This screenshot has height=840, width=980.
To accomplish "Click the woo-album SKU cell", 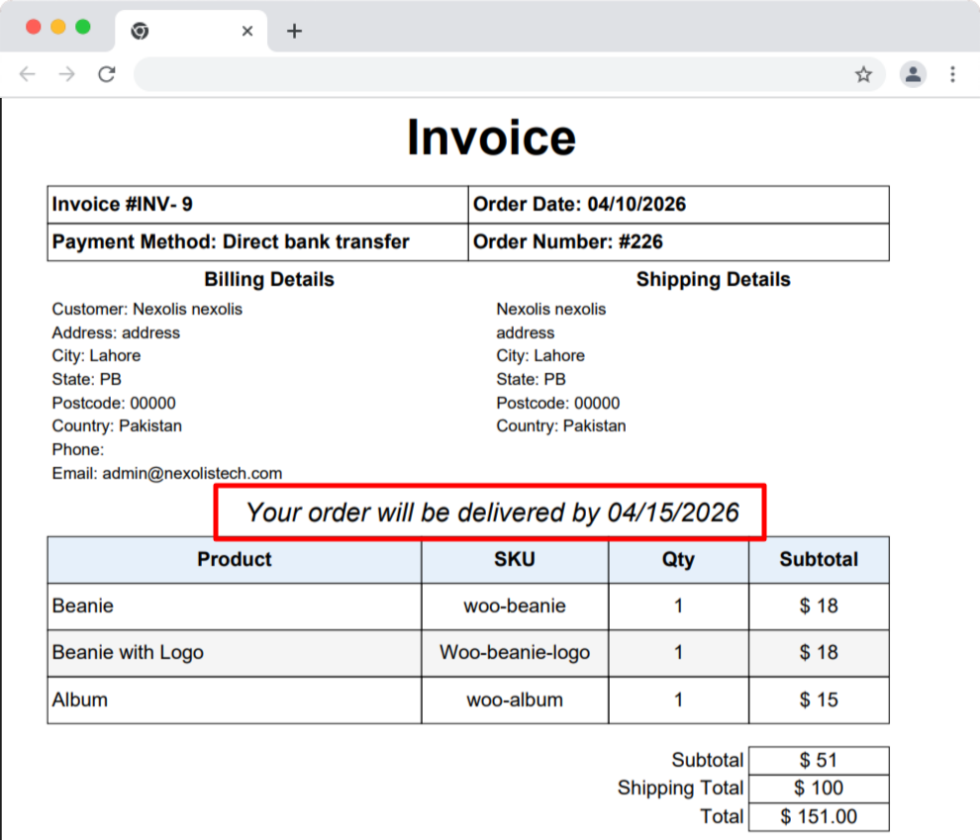I will pos(514,700).
